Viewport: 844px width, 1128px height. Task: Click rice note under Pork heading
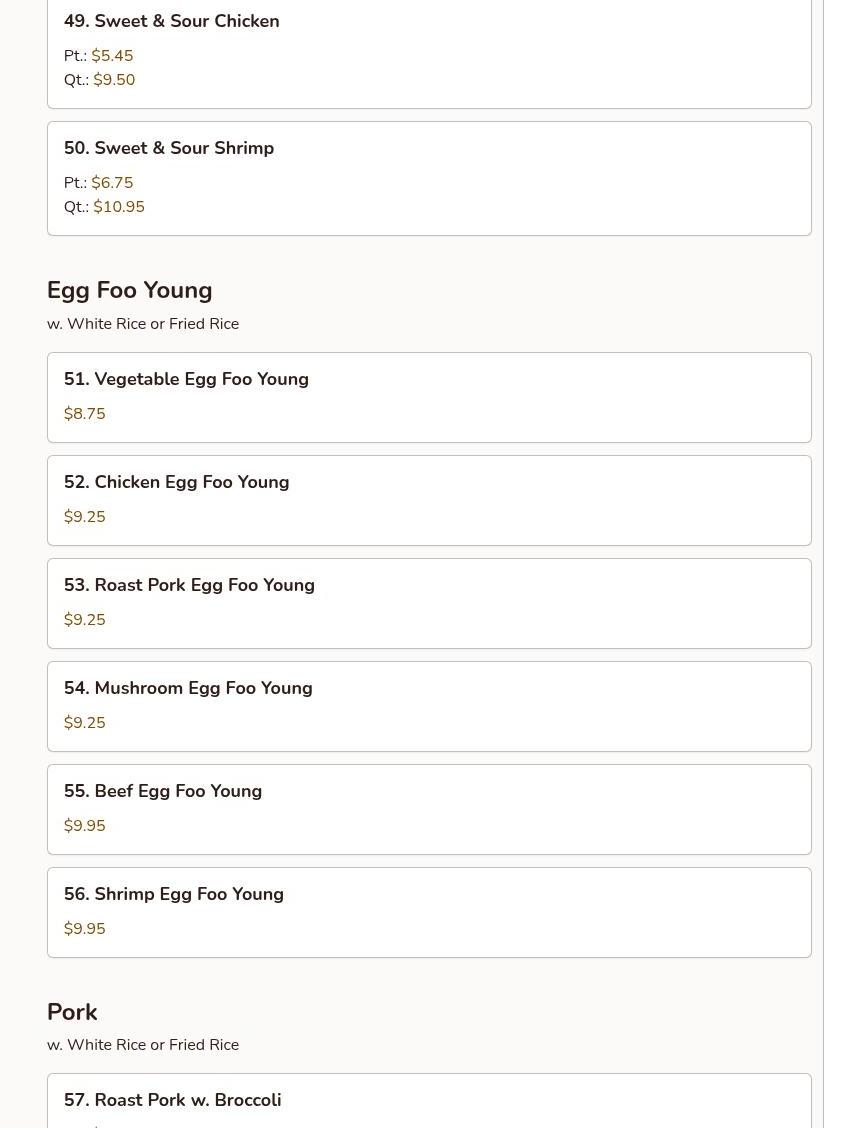click(143, 1045)
